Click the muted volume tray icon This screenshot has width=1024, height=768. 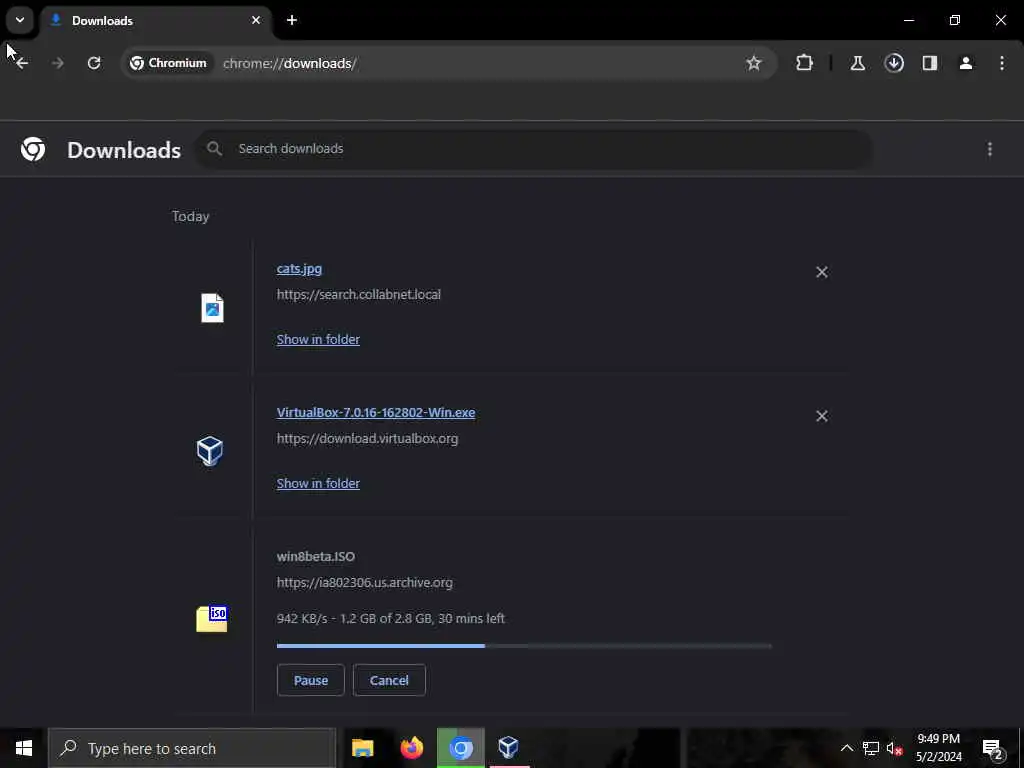point(894,748)
